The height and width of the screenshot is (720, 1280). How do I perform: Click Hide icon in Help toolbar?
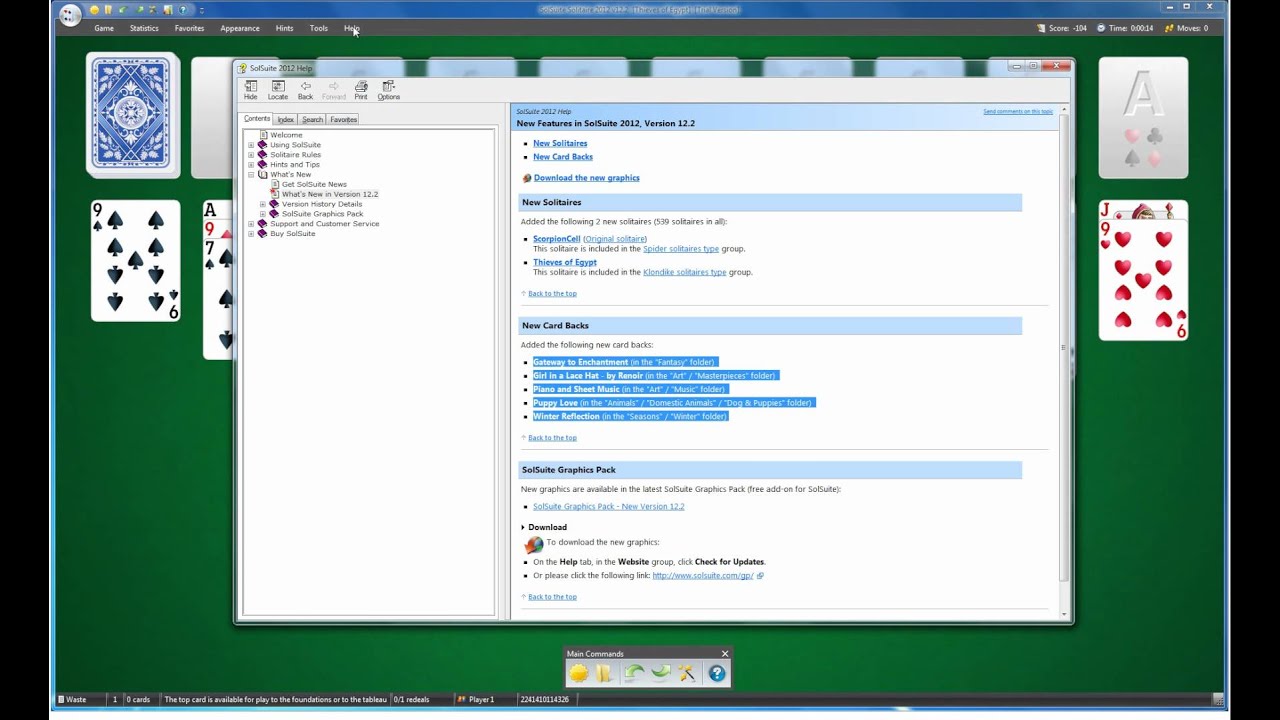(250, 90)
